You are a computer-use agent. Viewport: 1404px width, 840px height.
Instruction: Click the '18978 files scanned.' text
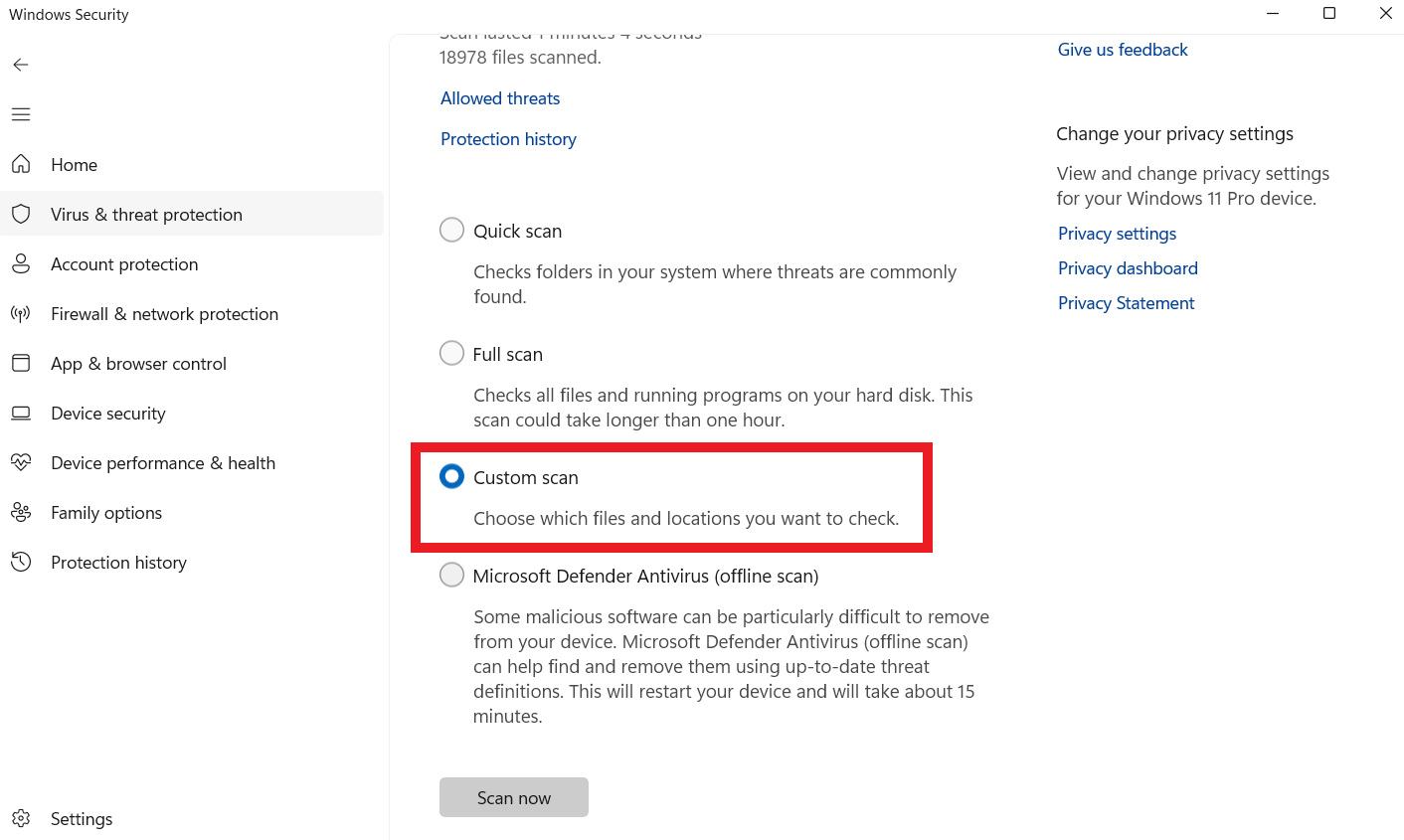(520, 58)
